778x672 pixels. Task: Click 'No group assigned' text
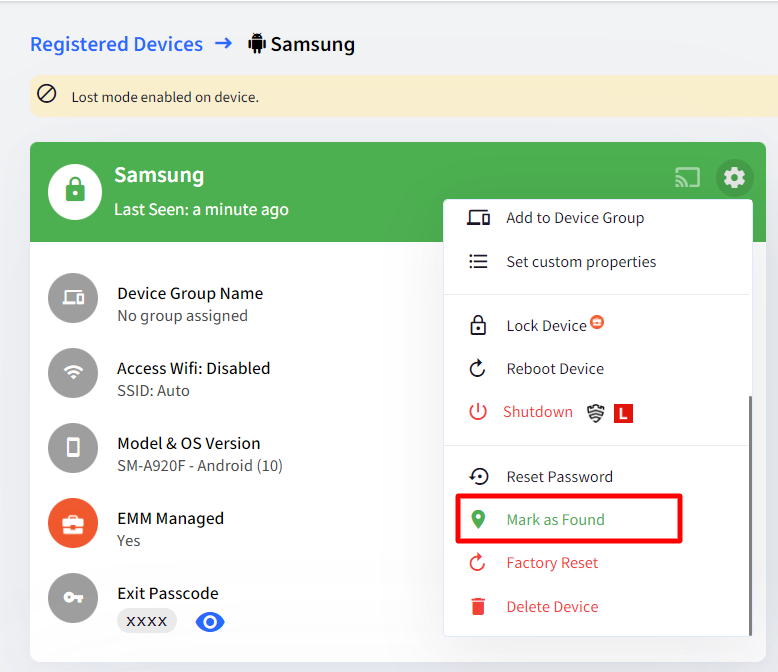pos(183,316)
